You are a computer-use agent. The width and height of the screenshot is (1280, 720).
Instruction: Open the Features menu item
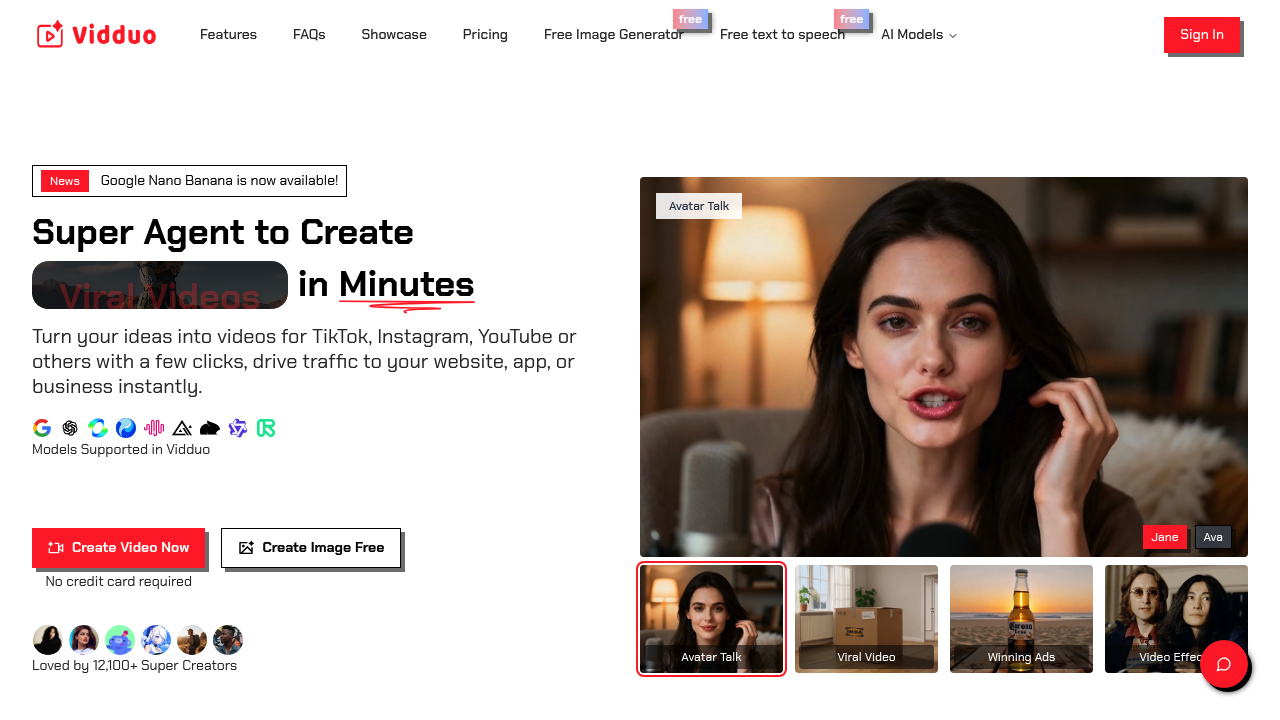228,34
